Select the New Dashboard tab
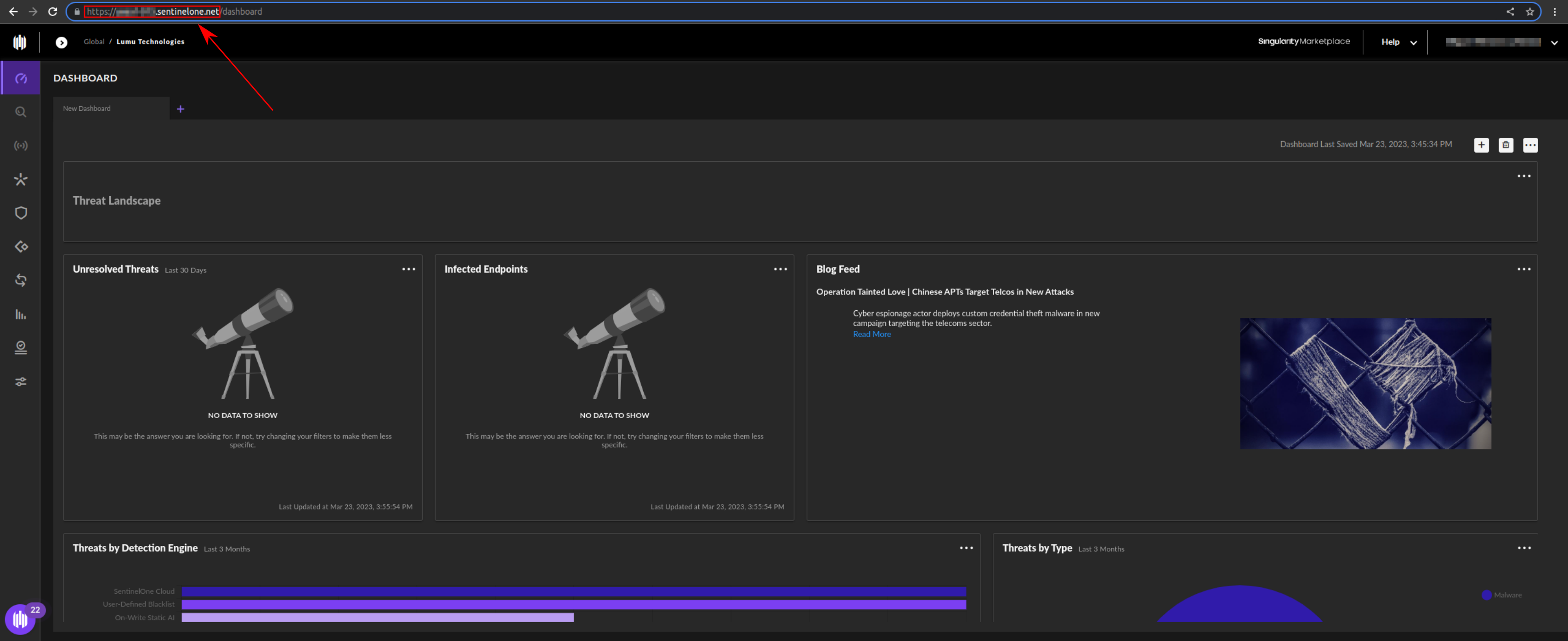 pos(87,108)
